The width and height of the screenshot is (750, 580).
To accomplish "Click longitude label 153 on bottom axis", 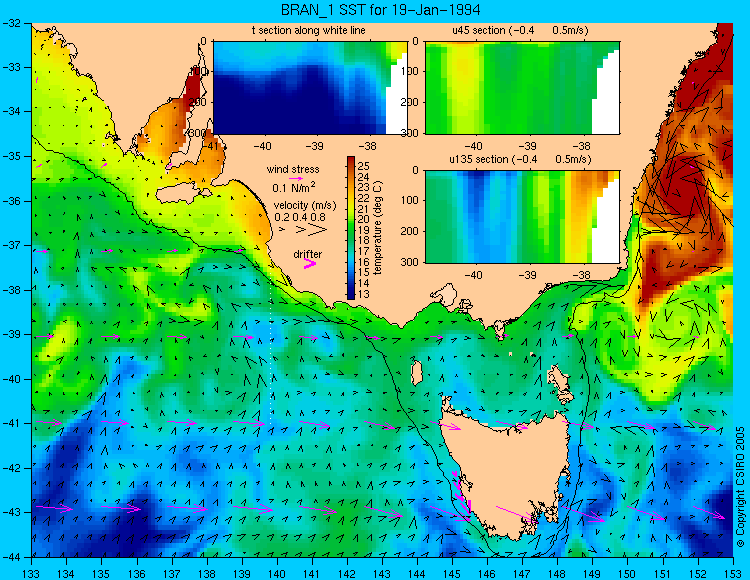I will [733, 573].
